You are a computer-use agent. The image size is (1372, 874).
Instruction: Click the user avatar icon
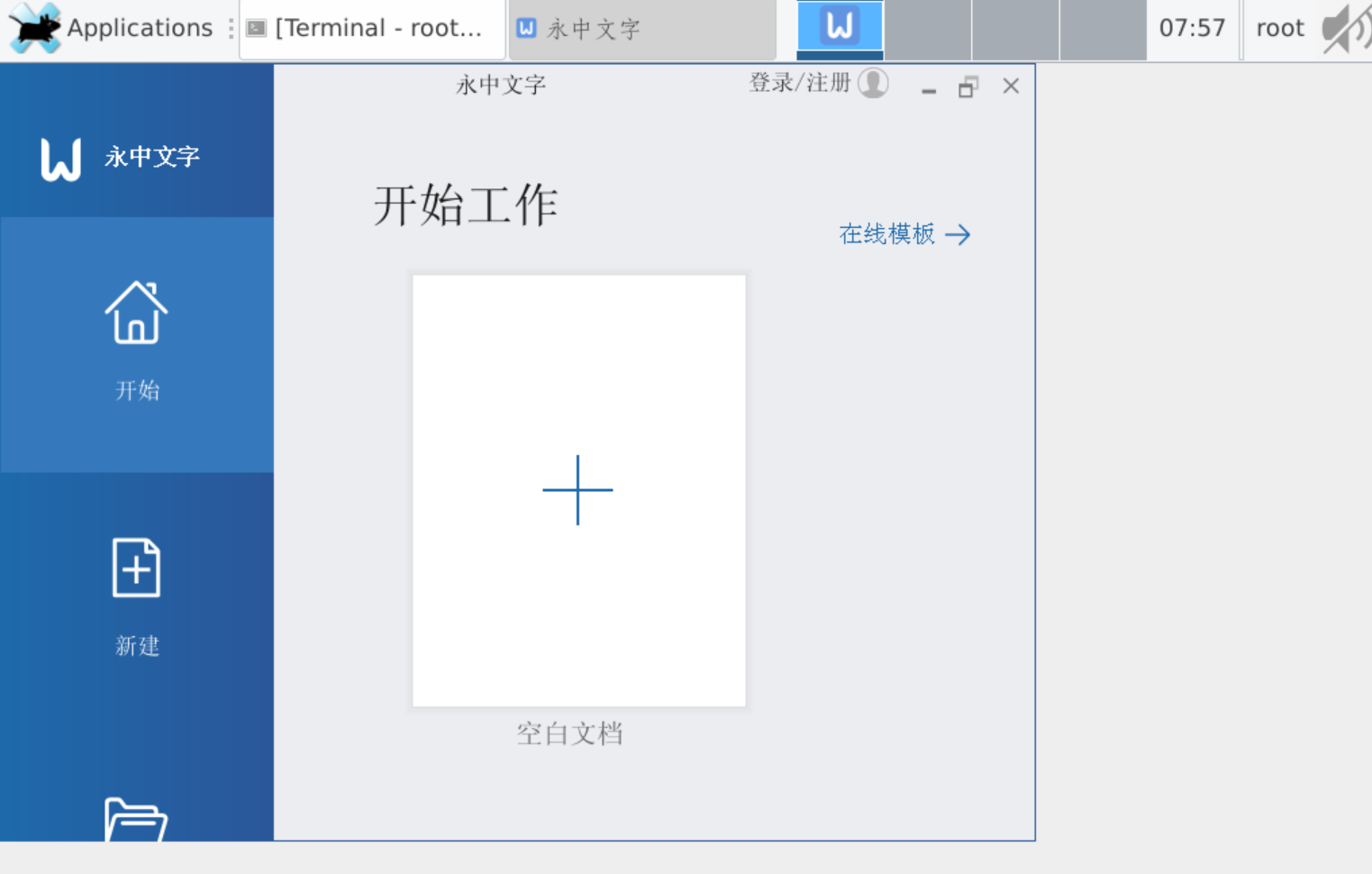[x=873, y=84]
